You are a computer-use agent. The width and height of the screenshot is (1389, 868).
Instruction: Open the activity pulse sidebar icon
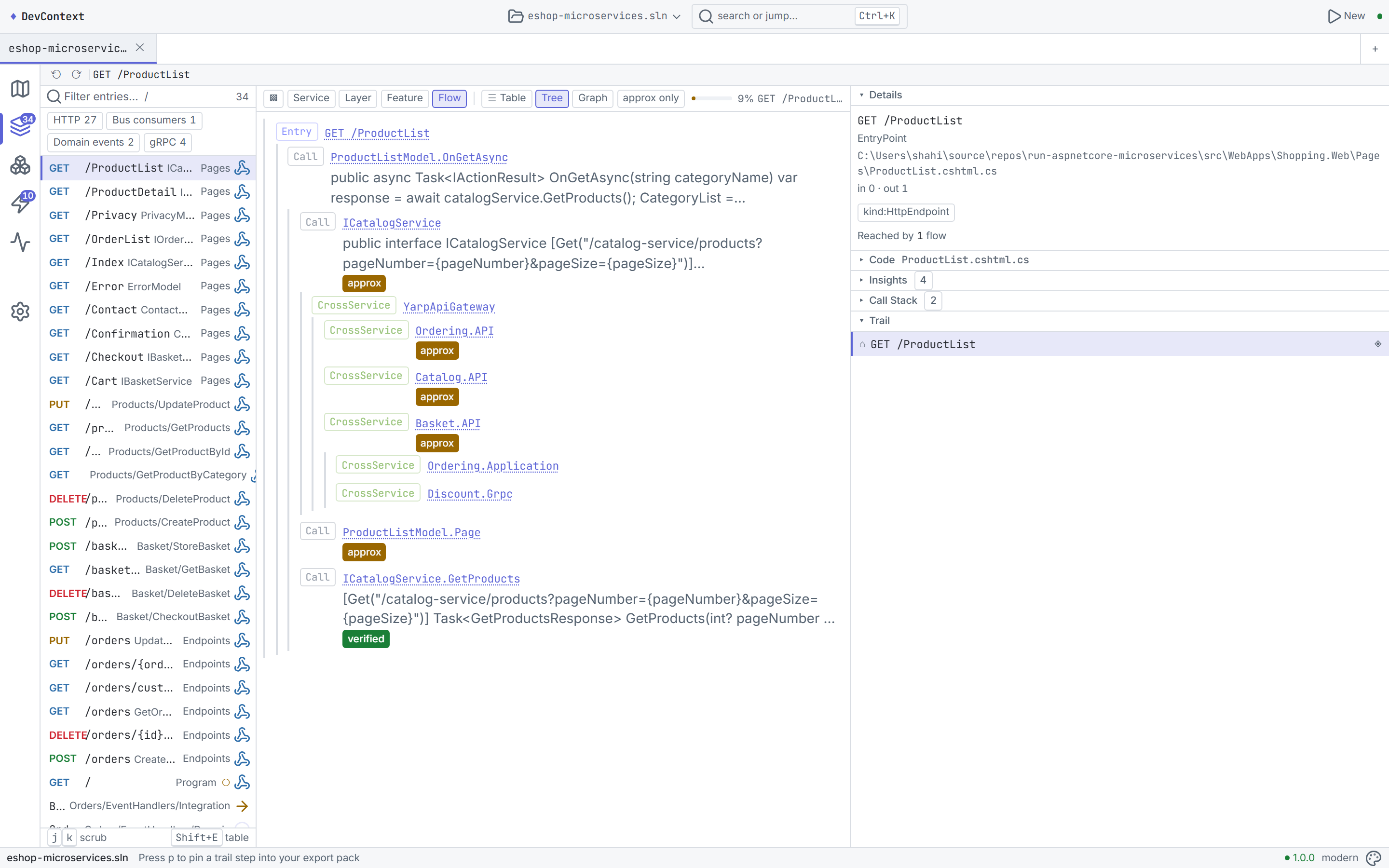20,242
